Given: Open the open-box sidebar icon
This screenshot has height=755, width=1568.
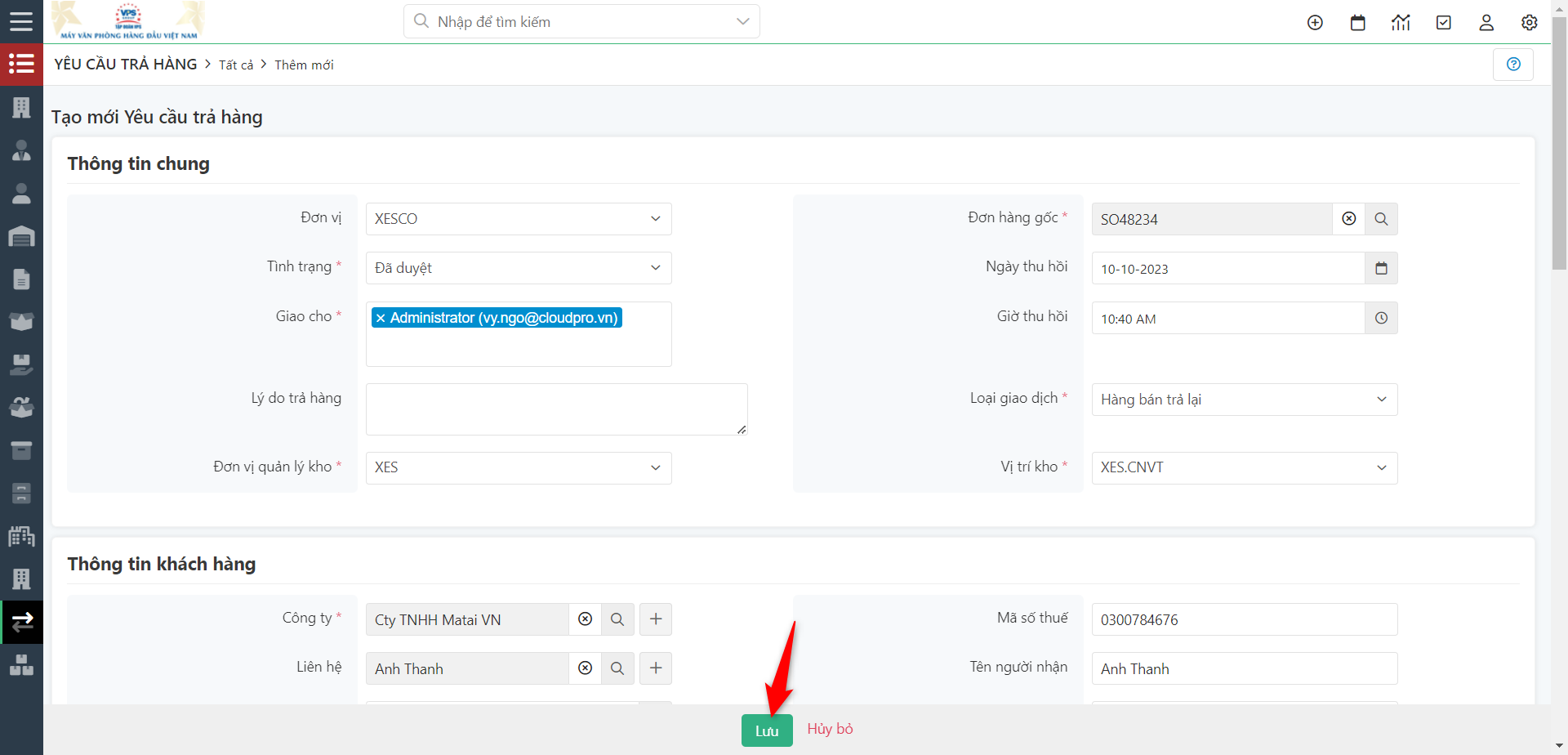Looking at the screenshot, I should pos(21,321).
